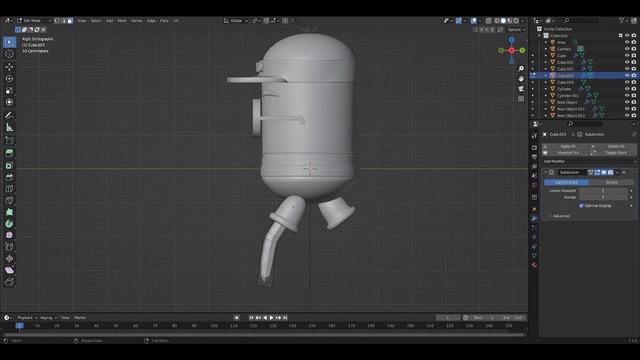Select the Extrude Region tool
Viewport: 640px width, 360px height.
click(9, 153)
